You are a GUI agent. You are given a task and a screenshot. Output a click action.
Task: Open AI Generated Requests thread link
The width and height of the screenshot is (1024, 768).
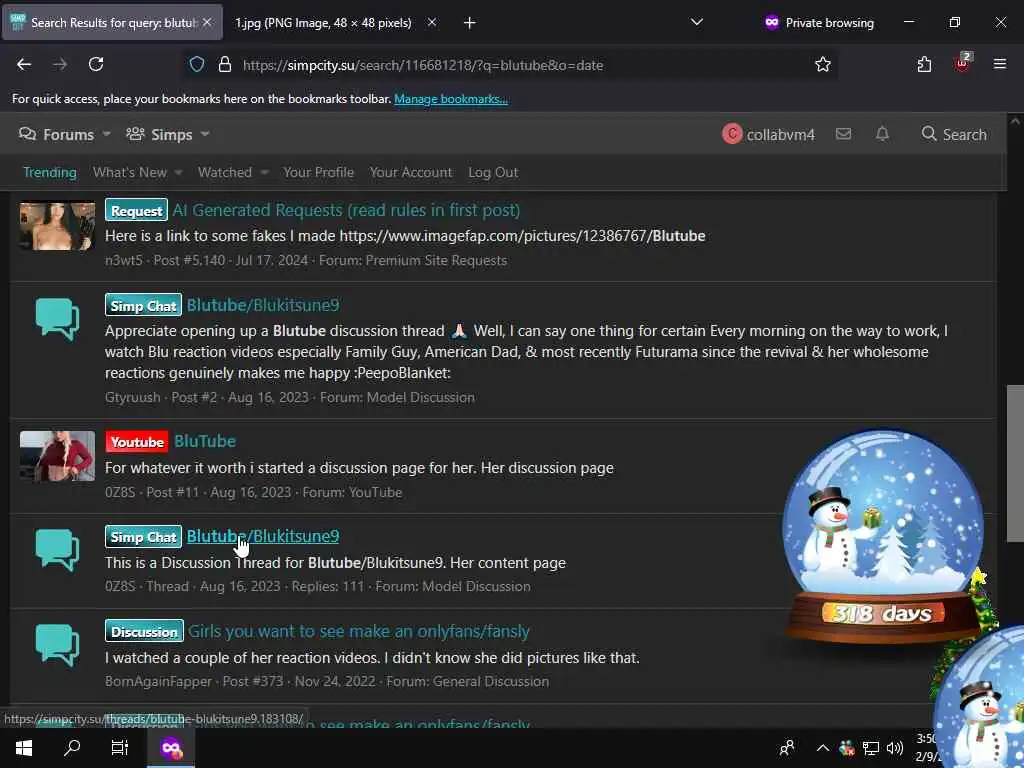click(346, 210)
